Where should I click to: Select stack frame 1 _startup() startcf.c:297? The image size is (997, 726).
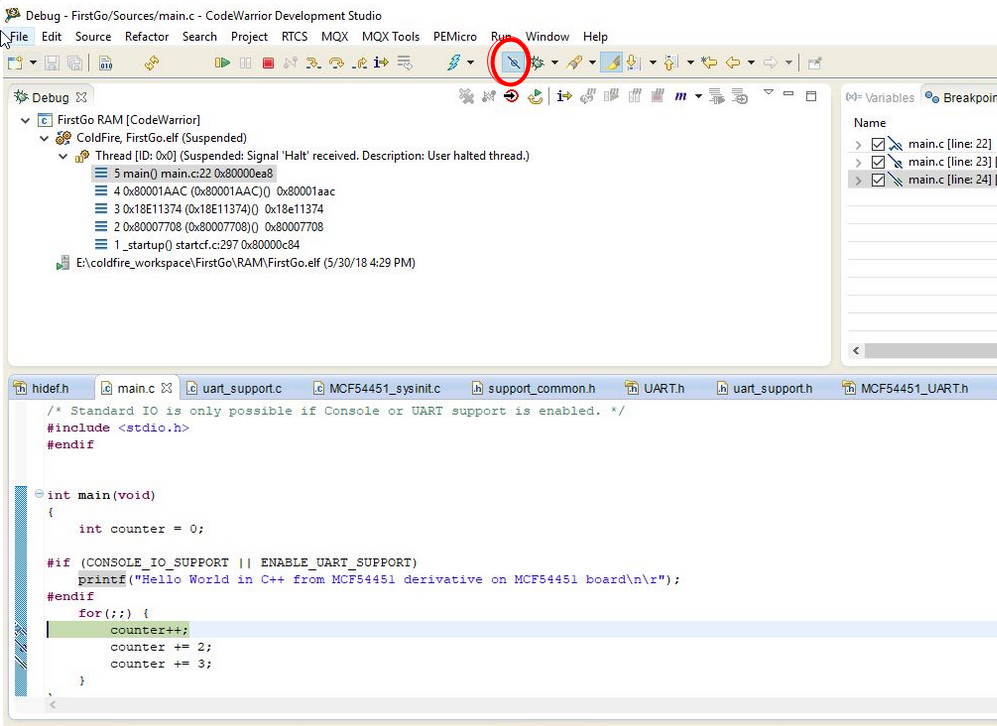(197, 245)
